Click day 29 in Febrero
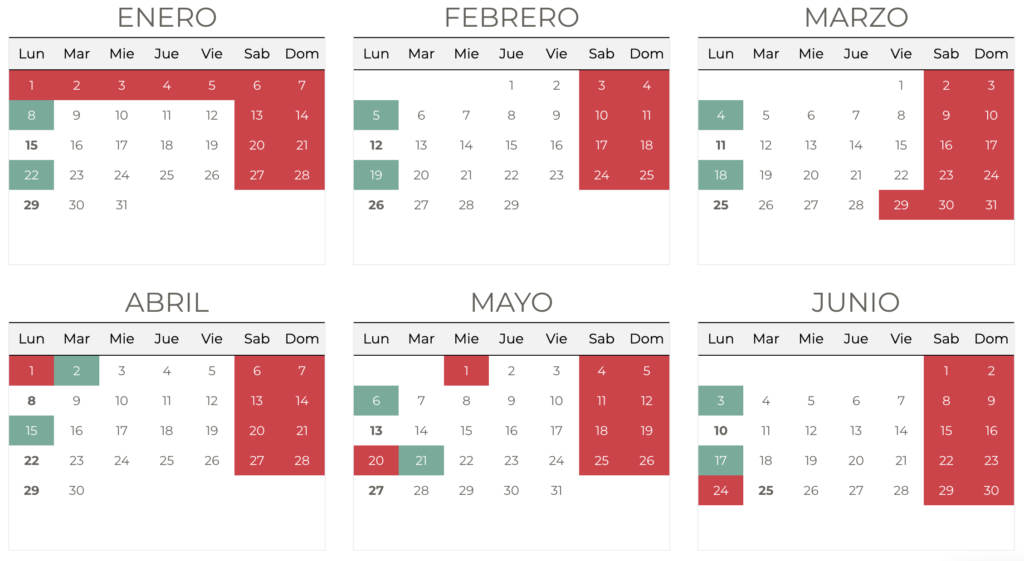1024x561 pixels. coord(511,205)
